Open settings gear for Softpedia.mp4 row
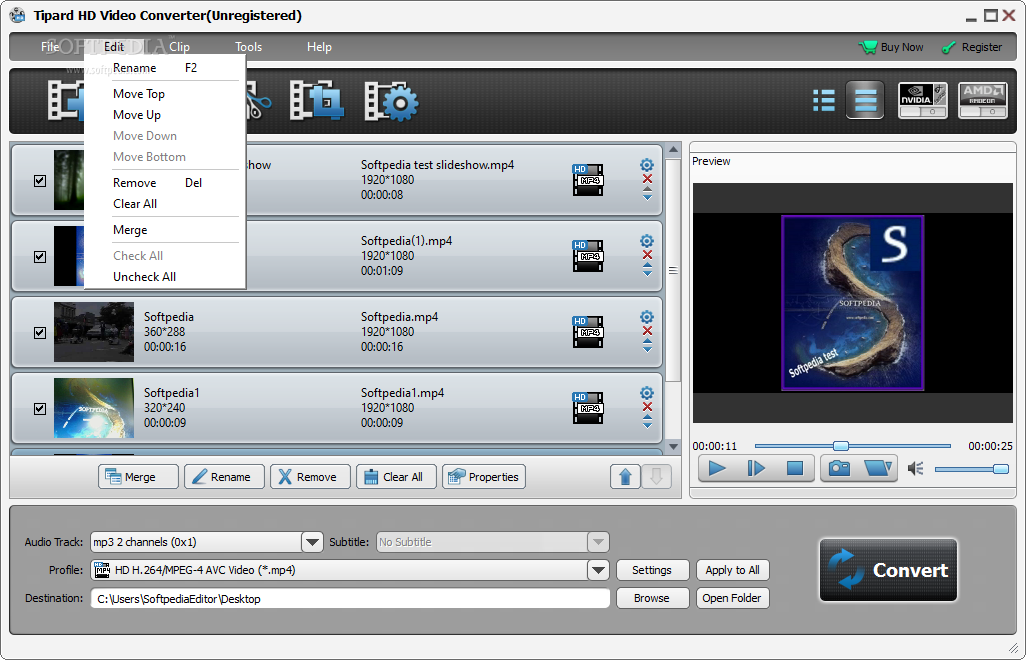This screenshot has width=1026, height=660. pyautogui.click(x=646, y=317)
